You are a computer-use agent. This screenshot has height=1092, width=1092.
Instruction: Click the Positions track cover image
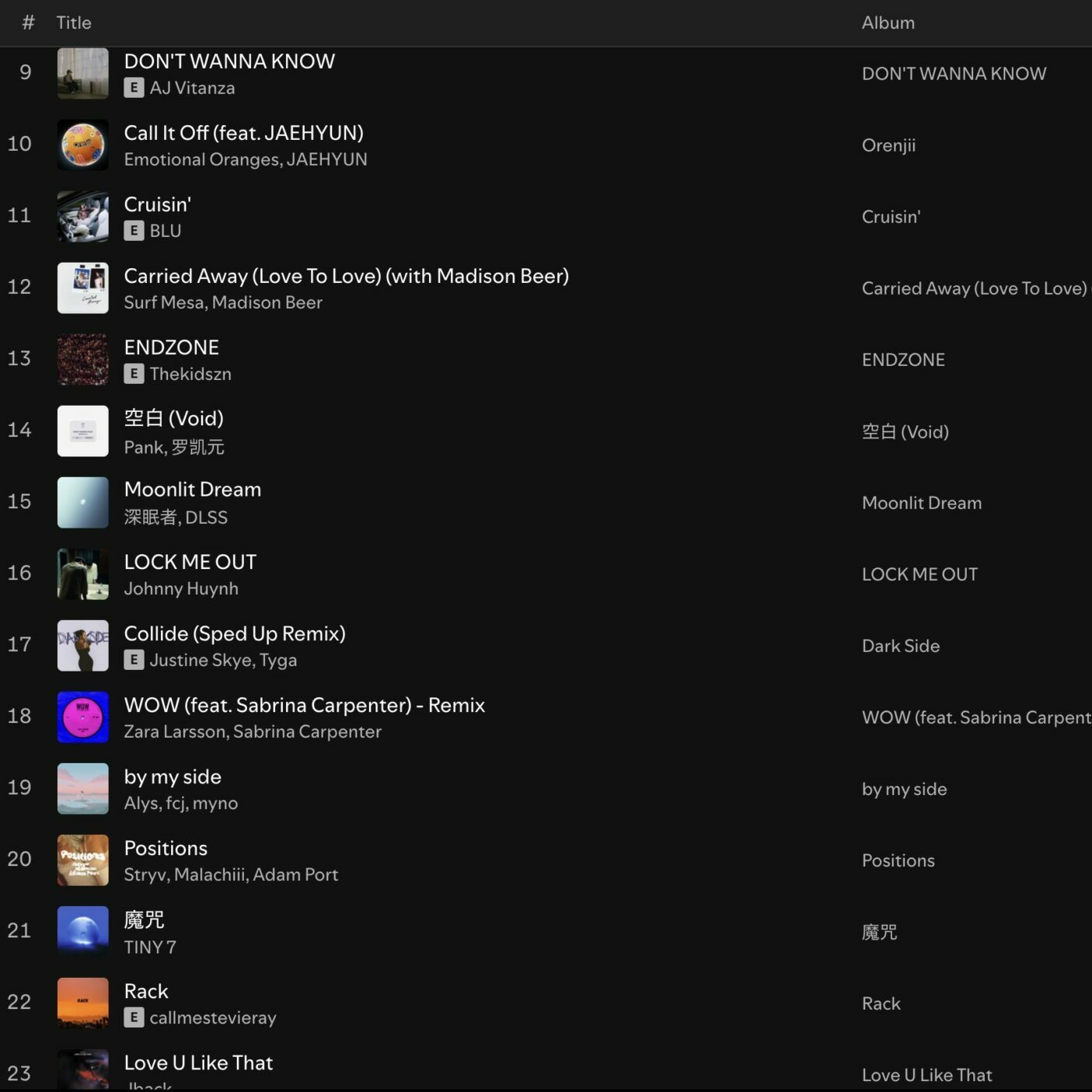coord(82,860)
